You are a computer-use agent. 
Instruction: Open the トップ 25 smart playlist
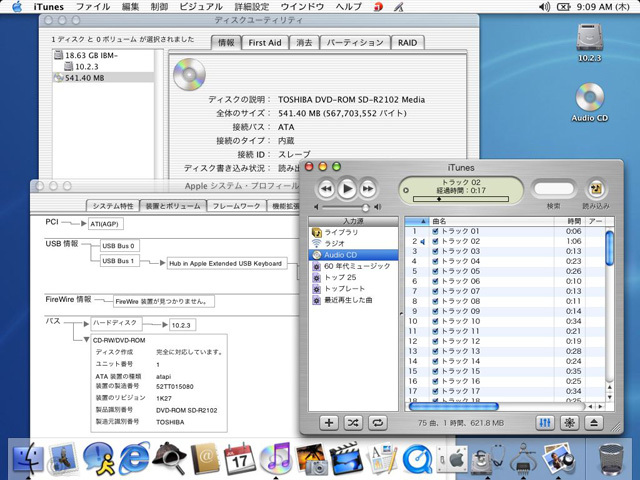click(x=353, y=278)
